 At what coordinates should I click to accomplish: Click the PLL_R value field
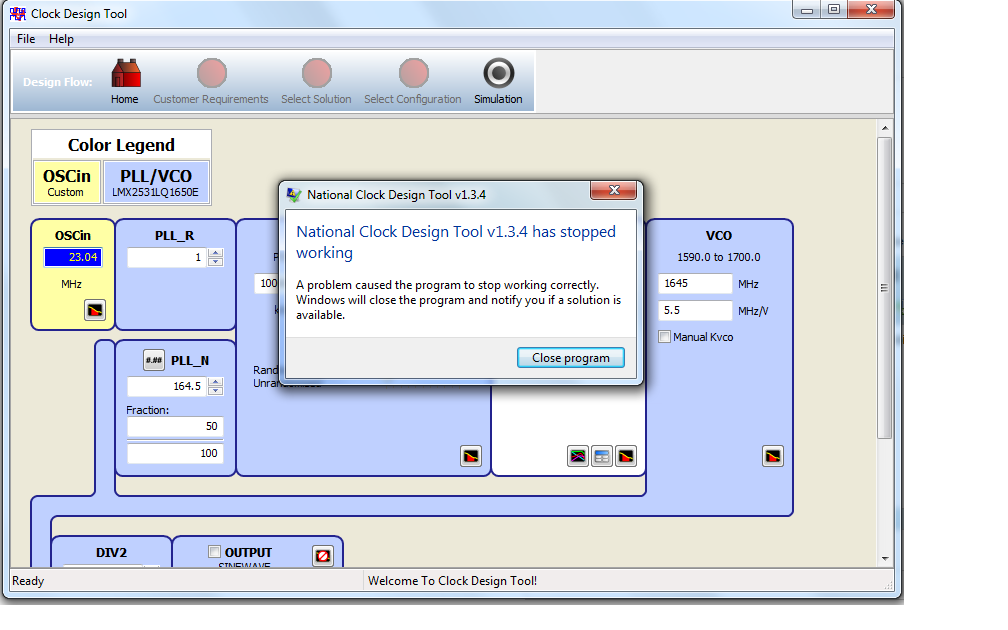pos(167,257)
